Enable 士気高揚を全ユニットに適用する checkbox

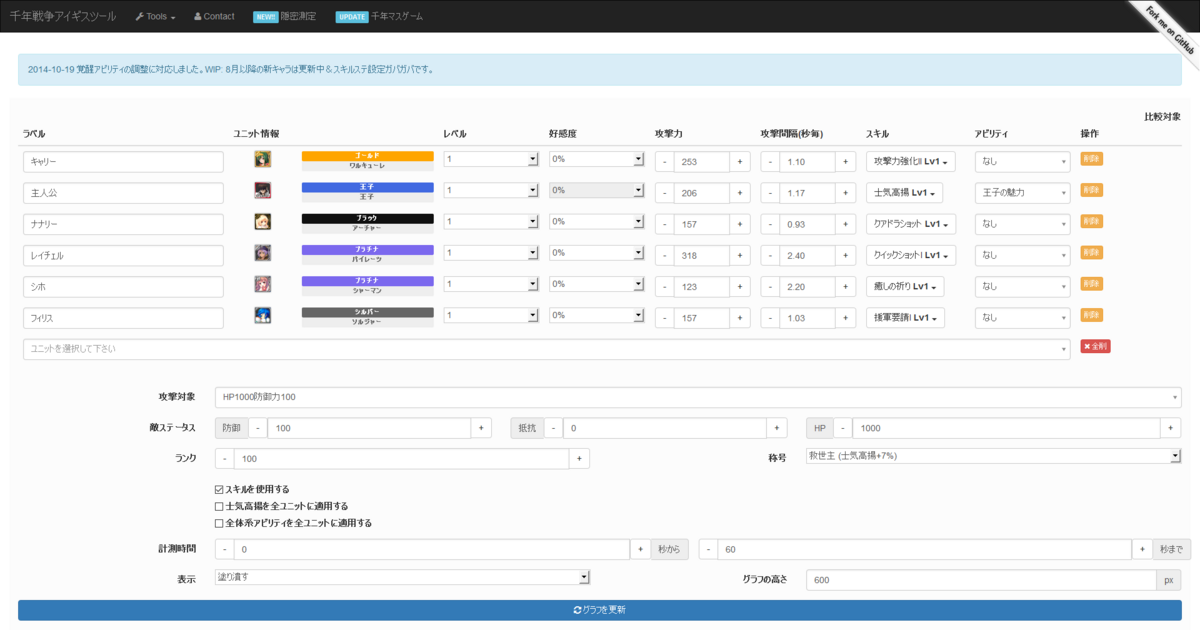click(x=219, y=506)
